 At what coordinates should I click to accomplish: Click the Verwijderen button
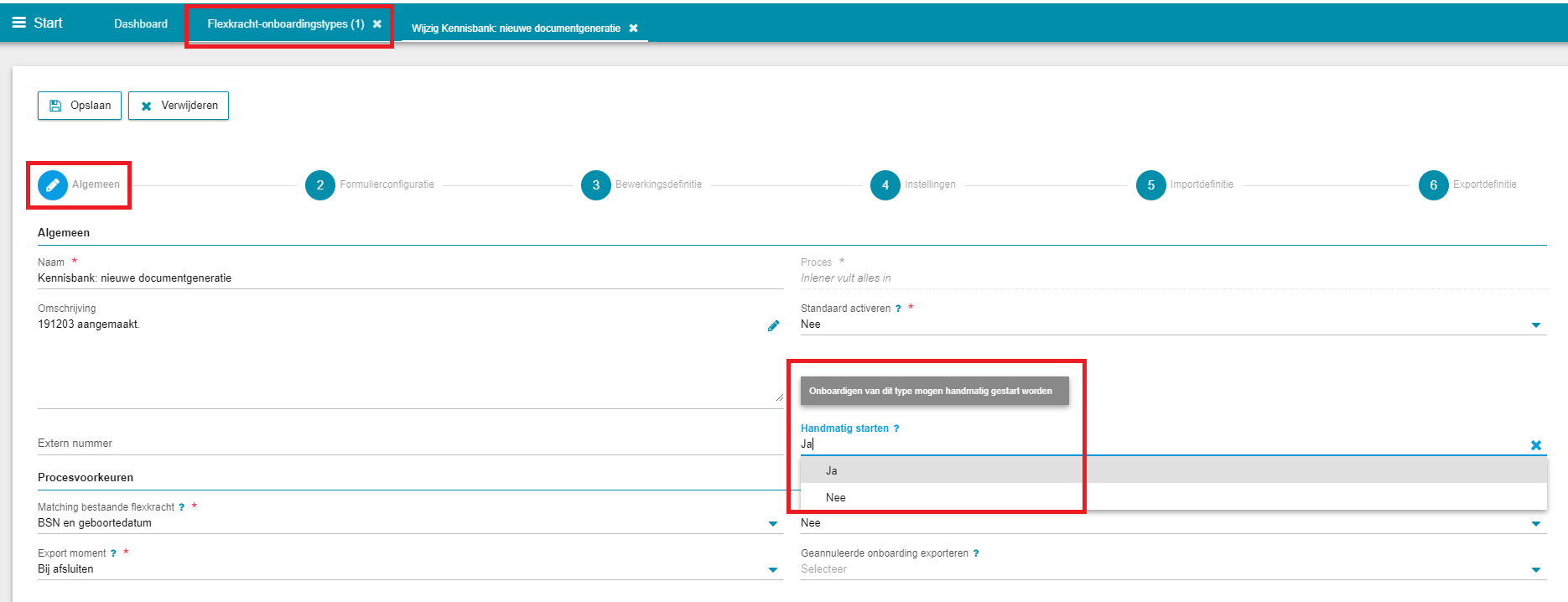pos(179,106)
